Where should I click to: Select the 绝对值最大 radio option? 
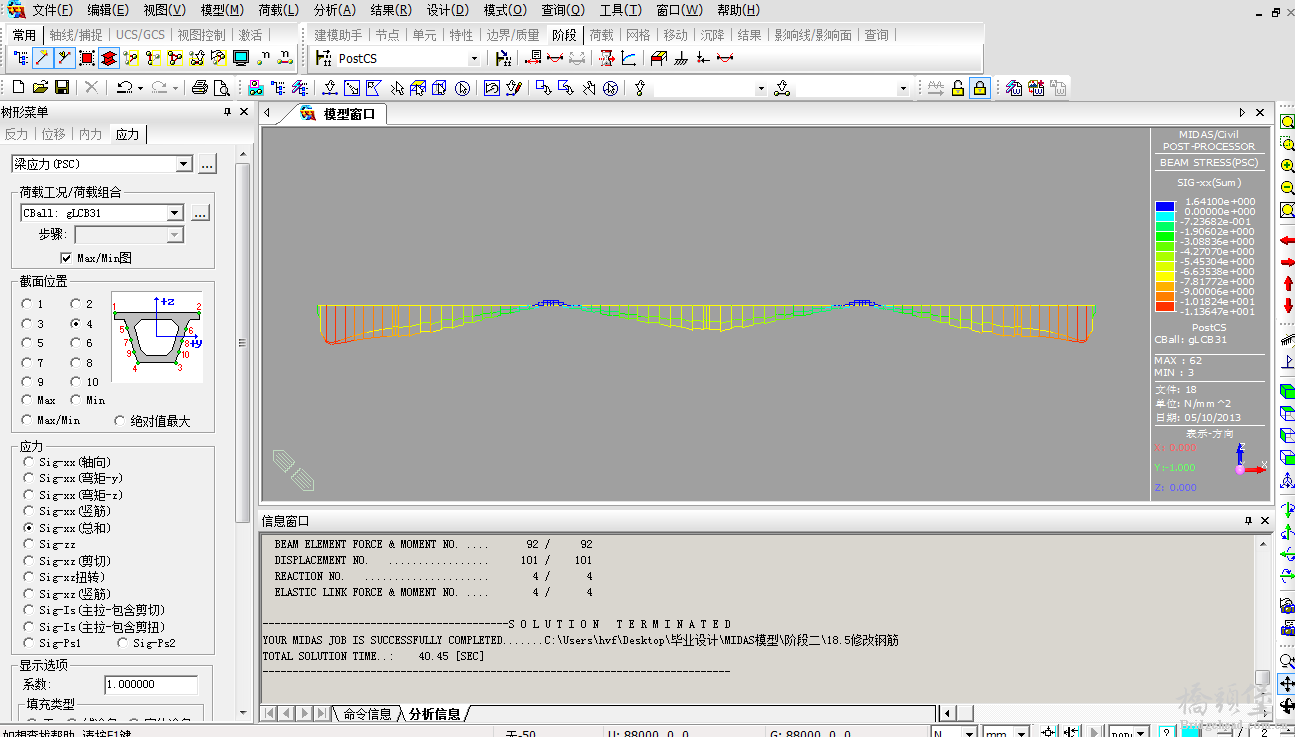point(120,421)
